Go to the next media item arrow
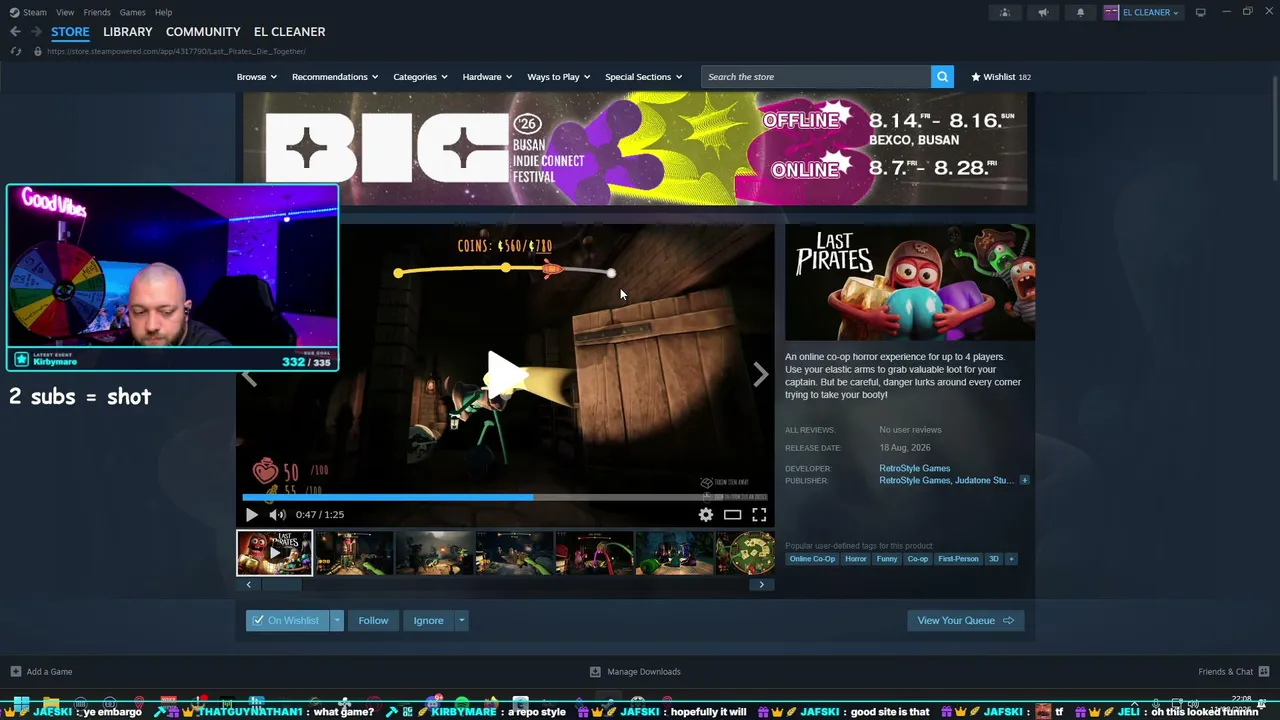The image size is (1280, 720). [x=760, y=375]
